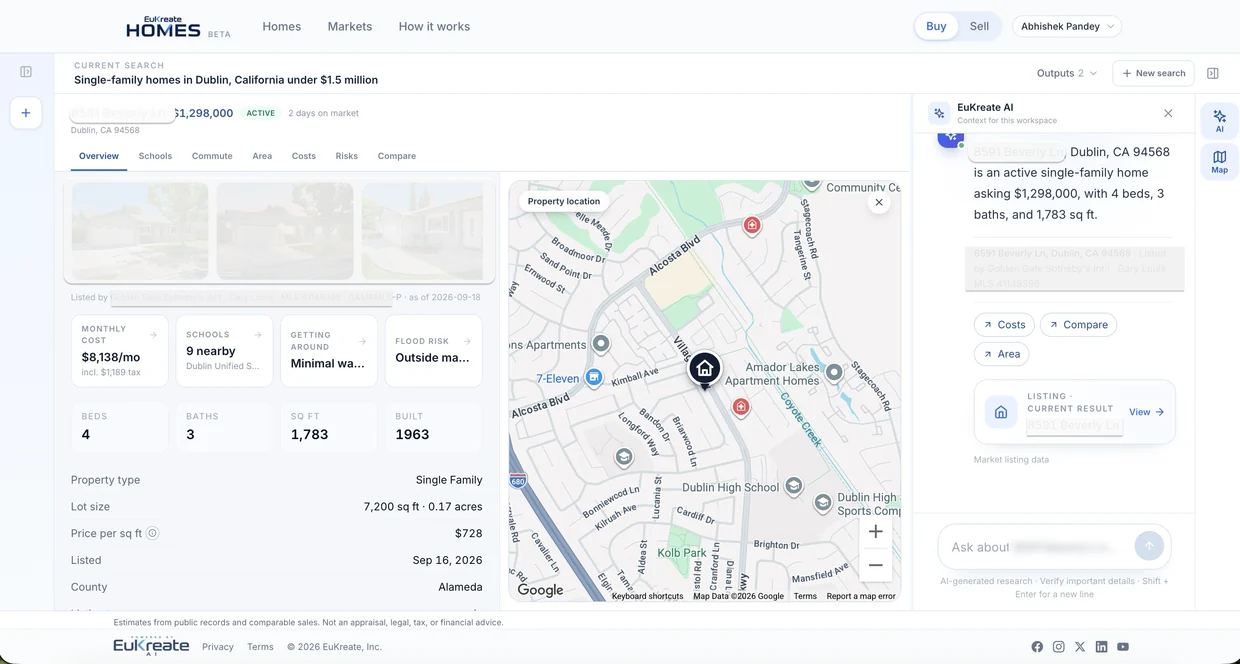Open the X link in footer
Image resolution: width=1240 pixels, height=664 pixels.
(1080, 647)
